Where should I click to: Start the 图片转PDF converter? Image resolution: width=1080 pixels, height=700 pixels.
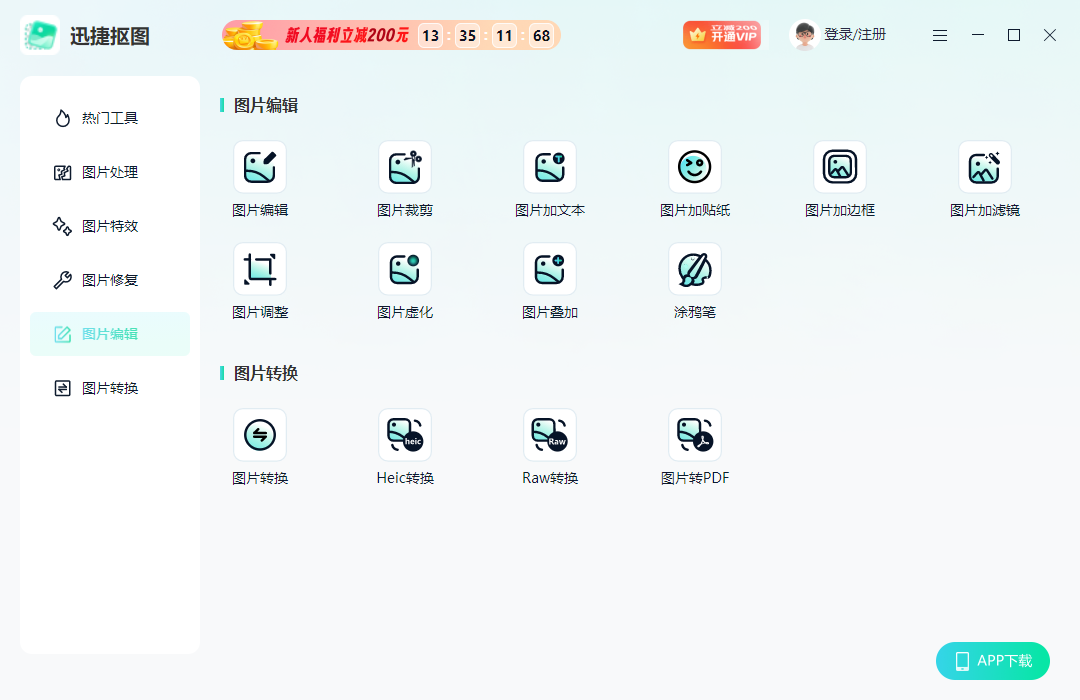[695, 446]
